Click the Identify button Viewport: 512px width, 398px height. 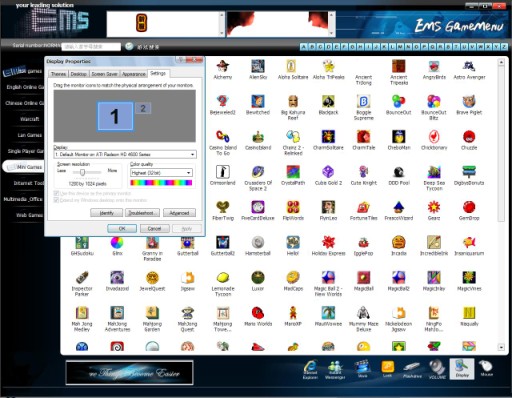pyautogui.click(x=107, y=213)
